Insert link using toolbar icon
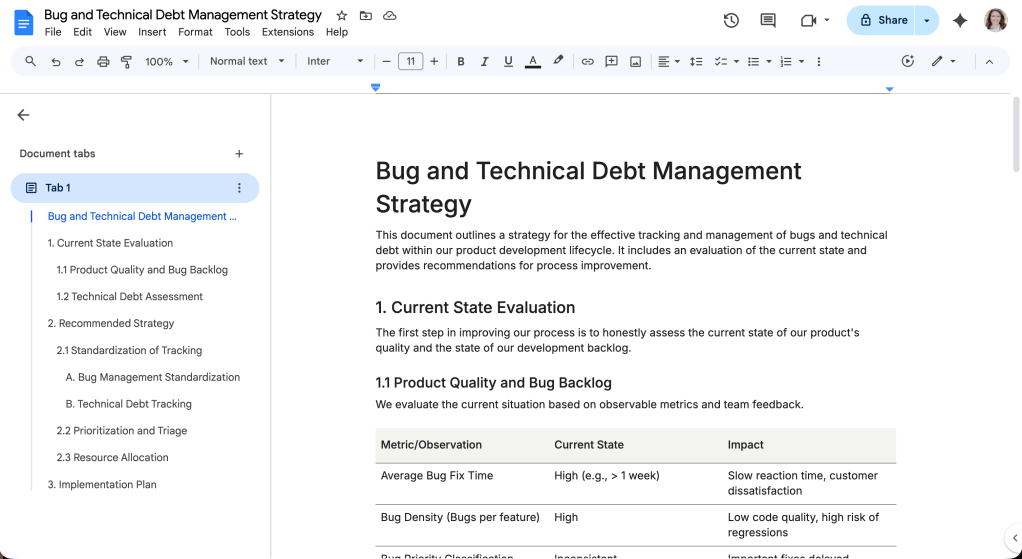The width and height of the screenshot is (1022, 559). click(587, 61)
